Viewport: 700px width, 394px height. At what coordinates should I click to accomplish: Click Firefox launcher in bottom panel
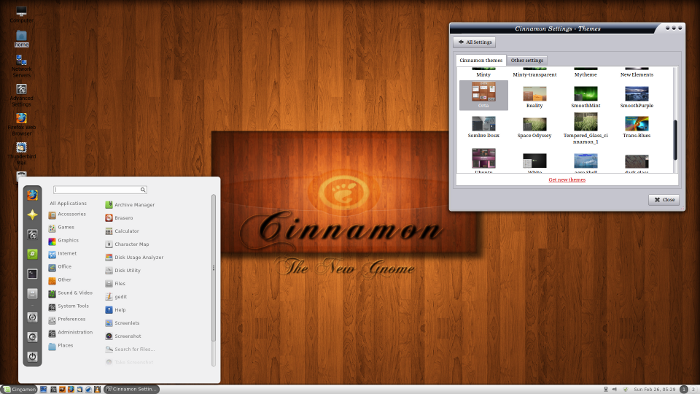click(71, 389)
